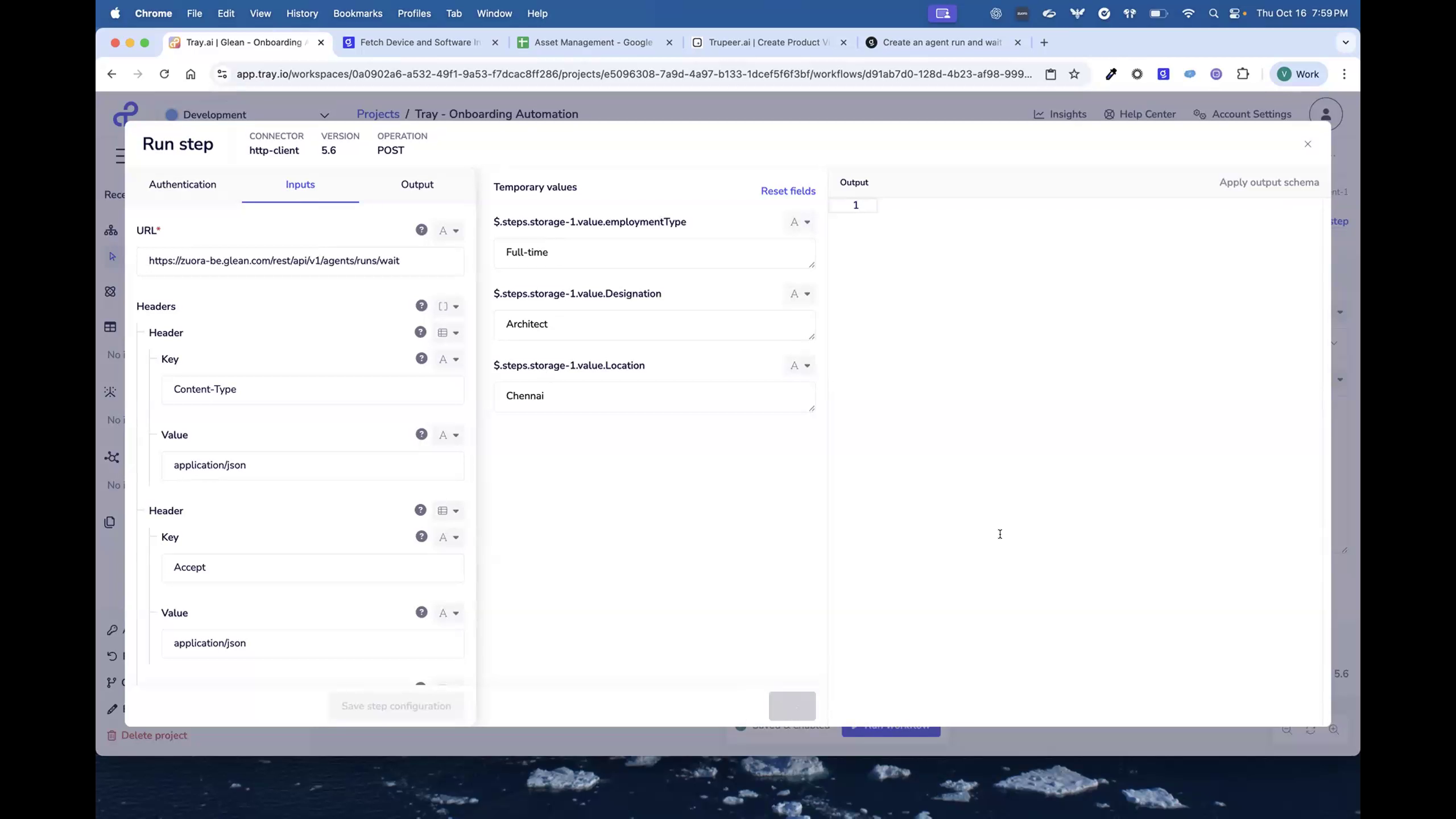Image resolution: width=1456 pixels, height=819 pixels.
Task: Open Chrome extensions puzzle icon
Action: pos(1243,74)
